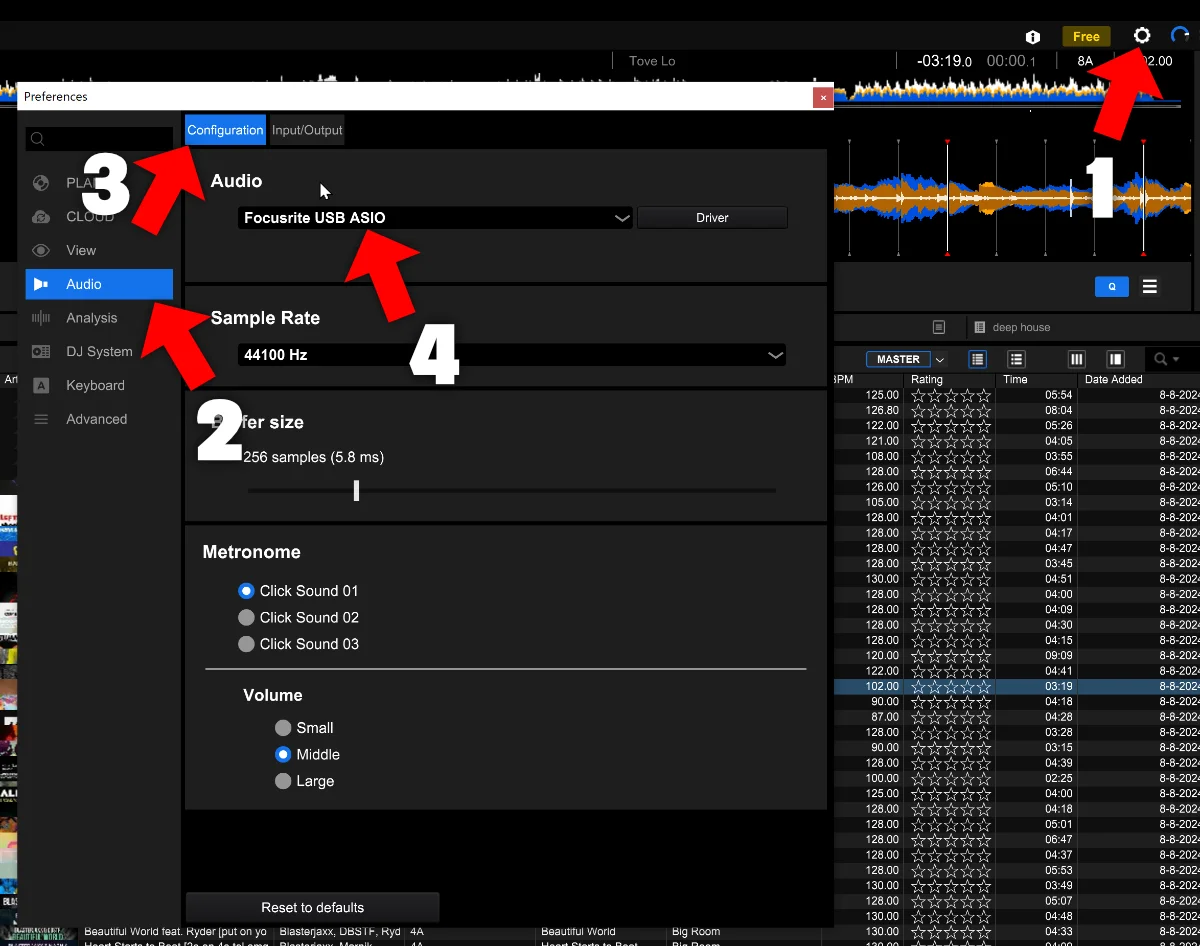Select the highlighted track list view icon
1200x946 pixels.
[x=978, y=359]
